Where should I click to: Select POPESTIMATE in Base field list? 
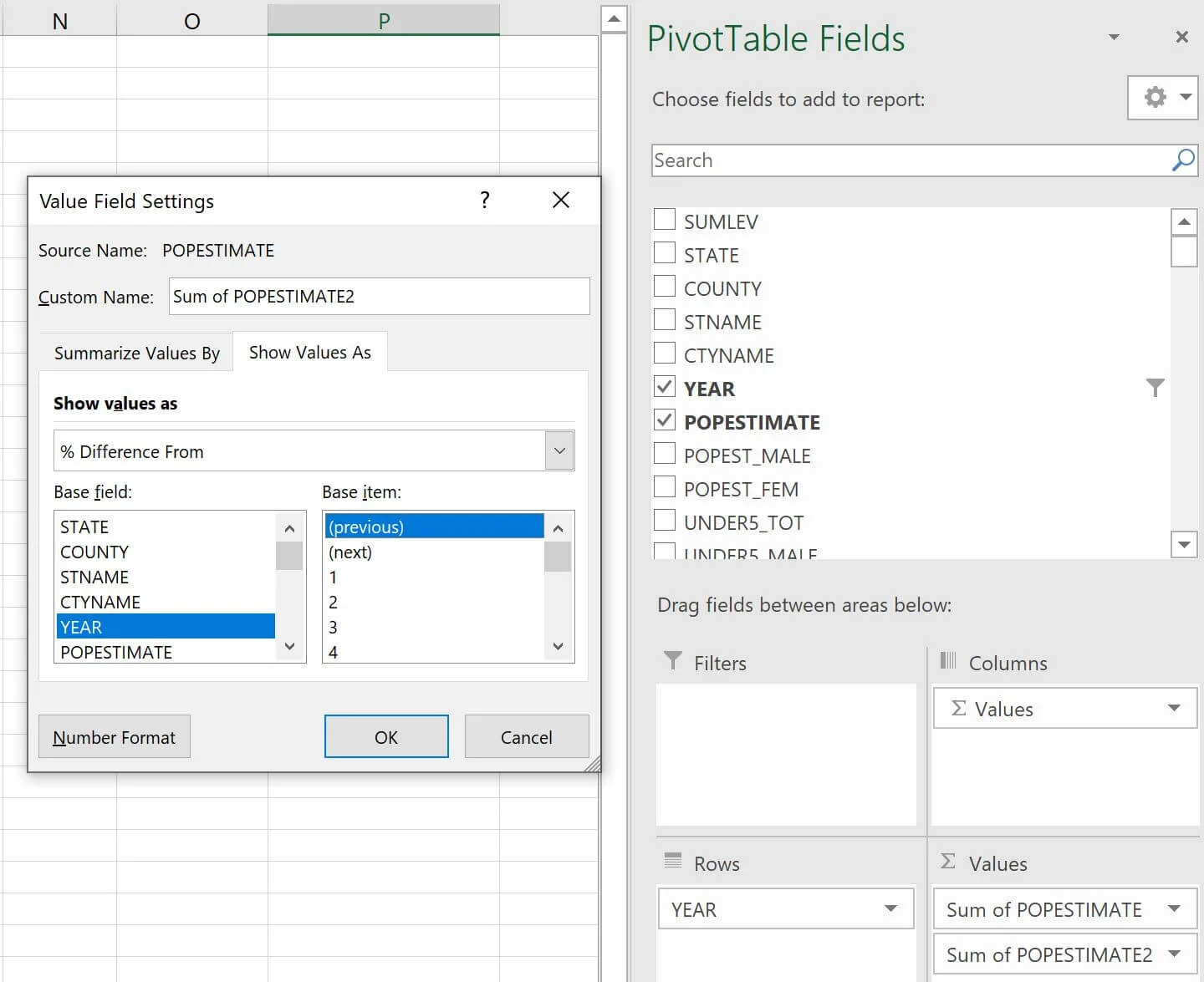click(x=166, y=652)
